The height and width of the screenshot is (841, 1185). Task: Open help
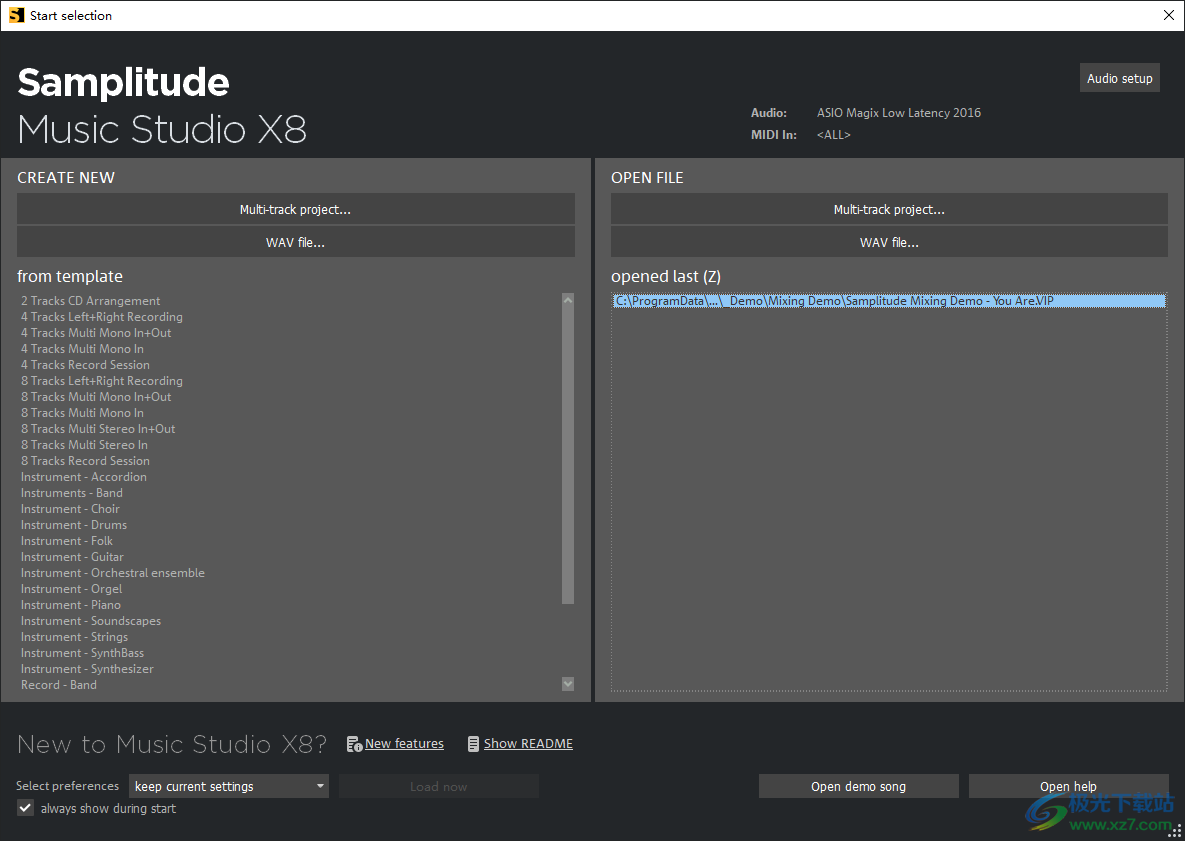pos(1068,786)
